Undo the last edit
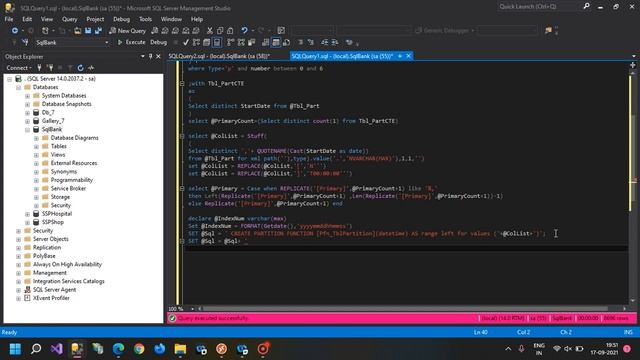Viewport: 640px width, 360px height. pos(244,31)
